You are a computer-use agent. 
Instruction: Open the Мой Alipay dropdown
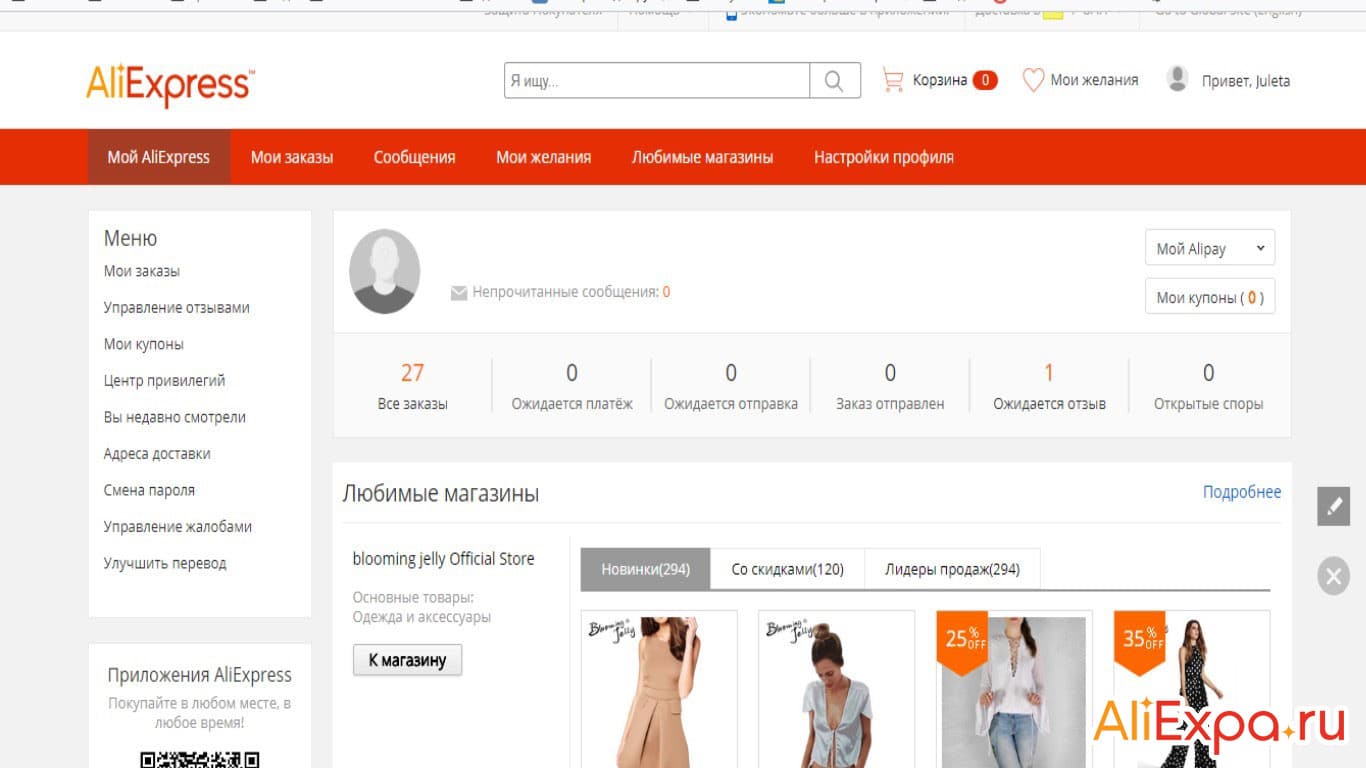tap(1210, 249)
